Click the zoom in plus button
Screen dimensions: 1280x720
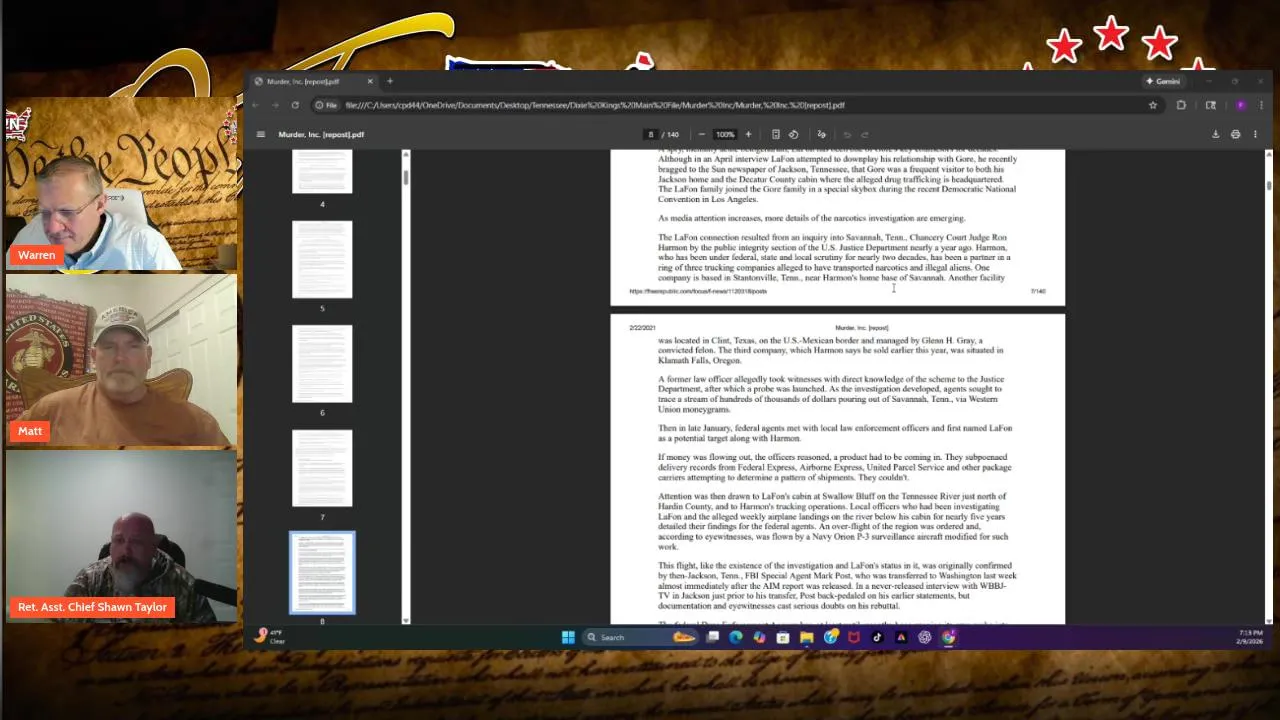pyautogui.click(x=748, y=134)
